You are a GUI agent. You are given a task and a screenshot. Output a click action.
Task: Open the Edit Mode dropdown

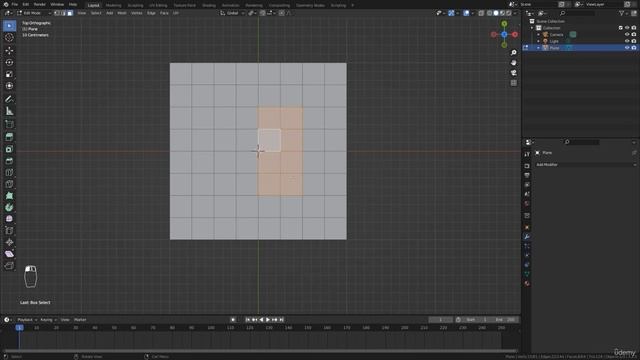tap(34, 13)
